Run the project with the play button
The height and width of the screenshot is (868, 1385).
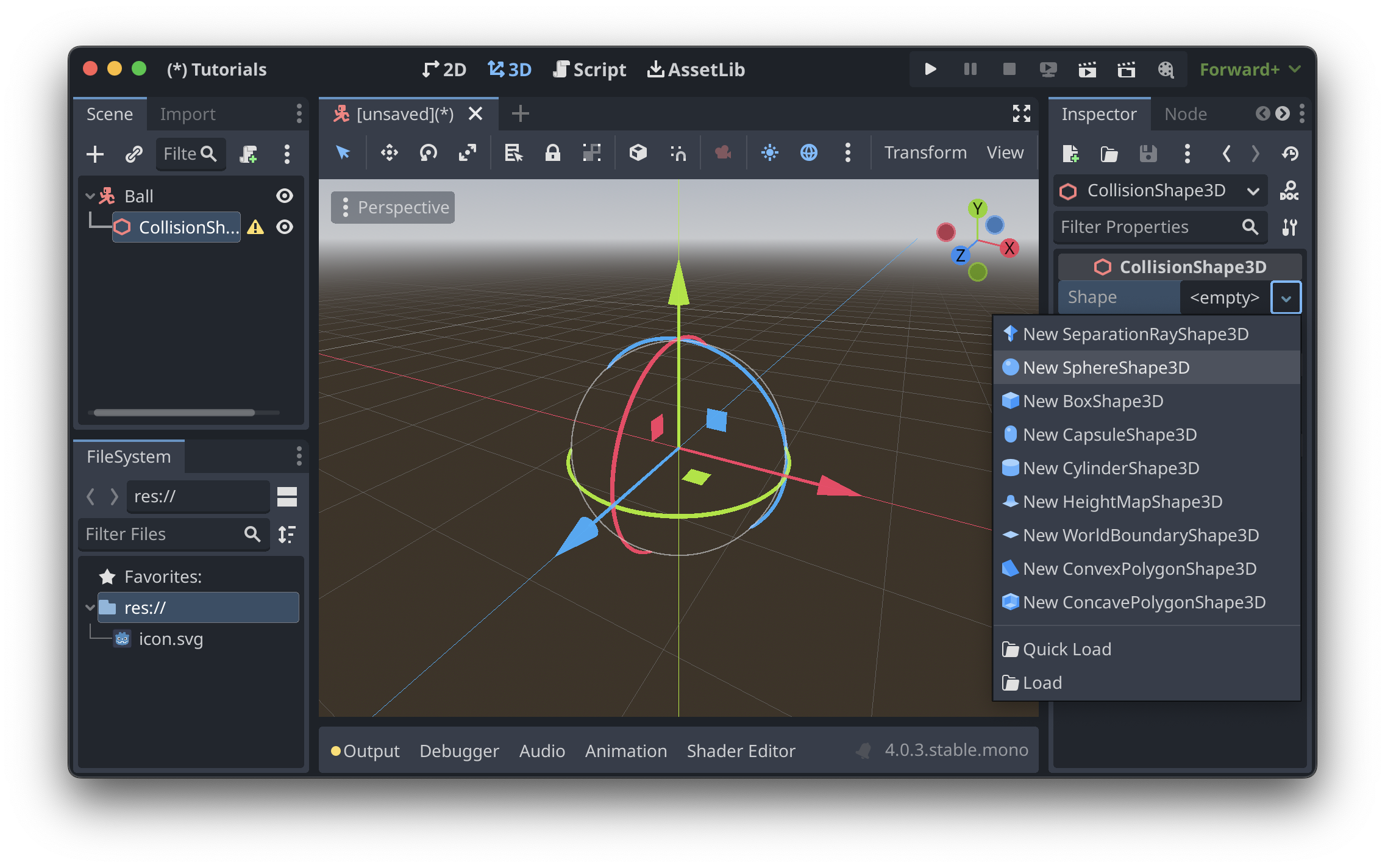pyautogui.click(x=929, y=69)
